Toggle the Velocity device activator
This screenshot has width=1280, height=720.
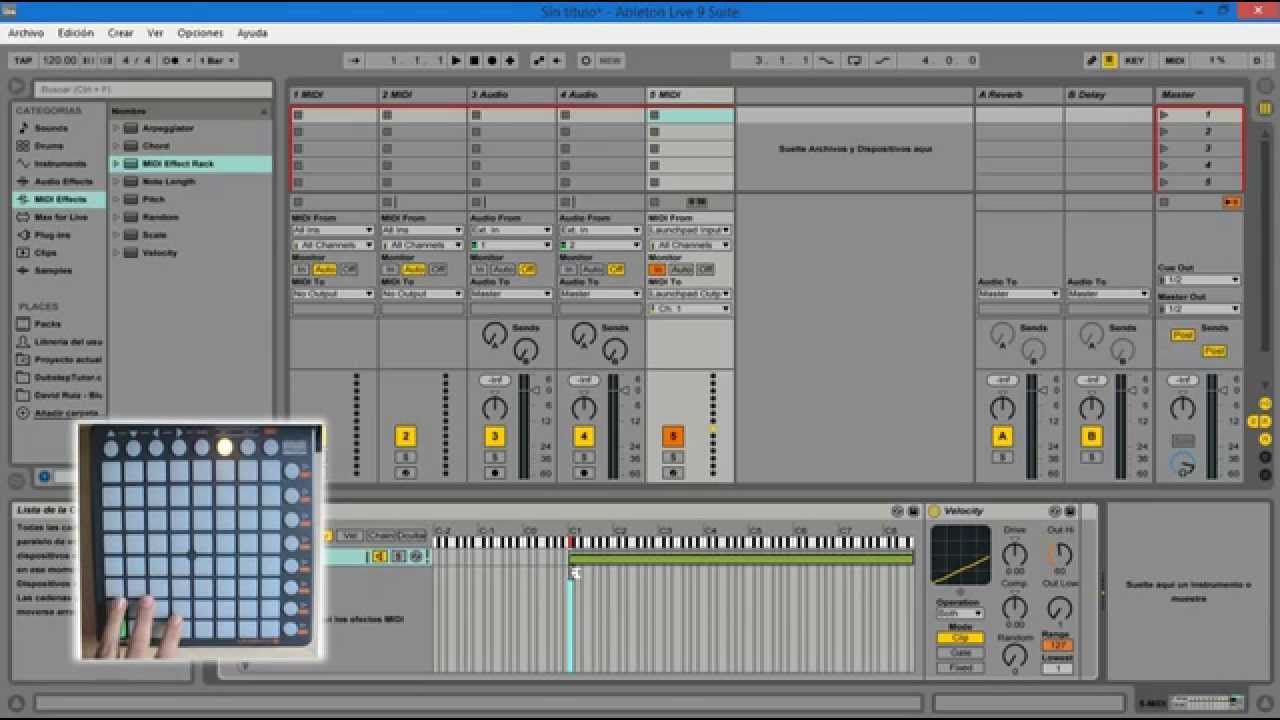935,511
